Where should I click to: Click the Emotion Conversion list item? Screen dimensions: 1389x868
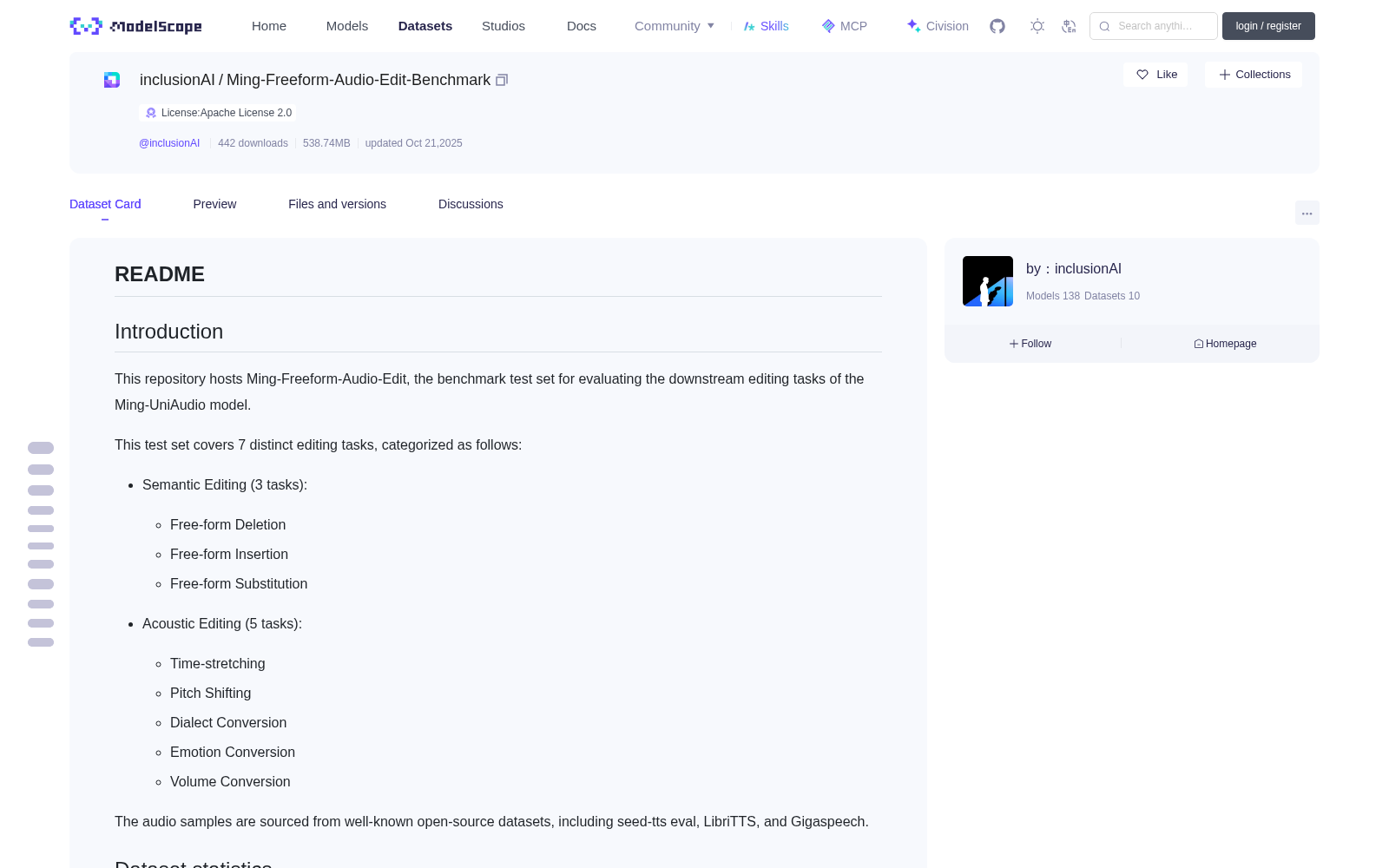click(x=233, y=752)
